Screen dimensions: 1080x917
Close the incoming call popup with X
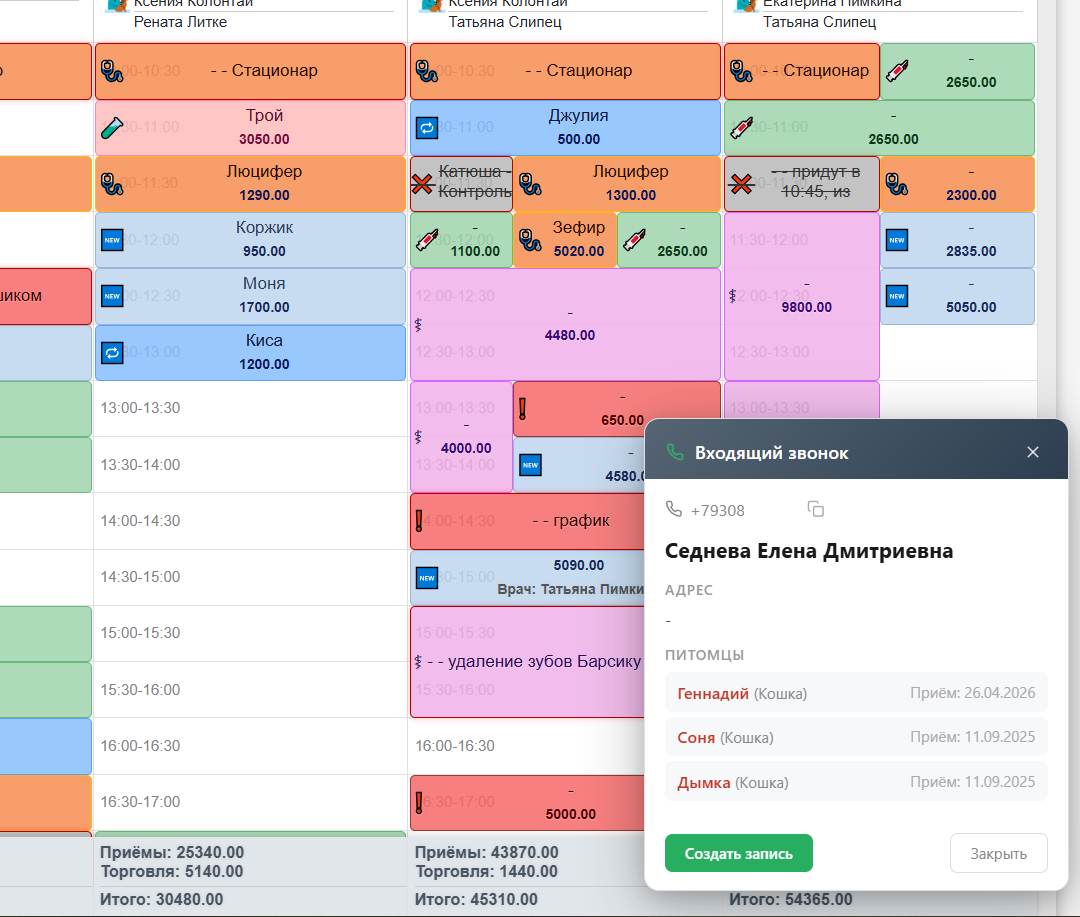point(1032,452)
